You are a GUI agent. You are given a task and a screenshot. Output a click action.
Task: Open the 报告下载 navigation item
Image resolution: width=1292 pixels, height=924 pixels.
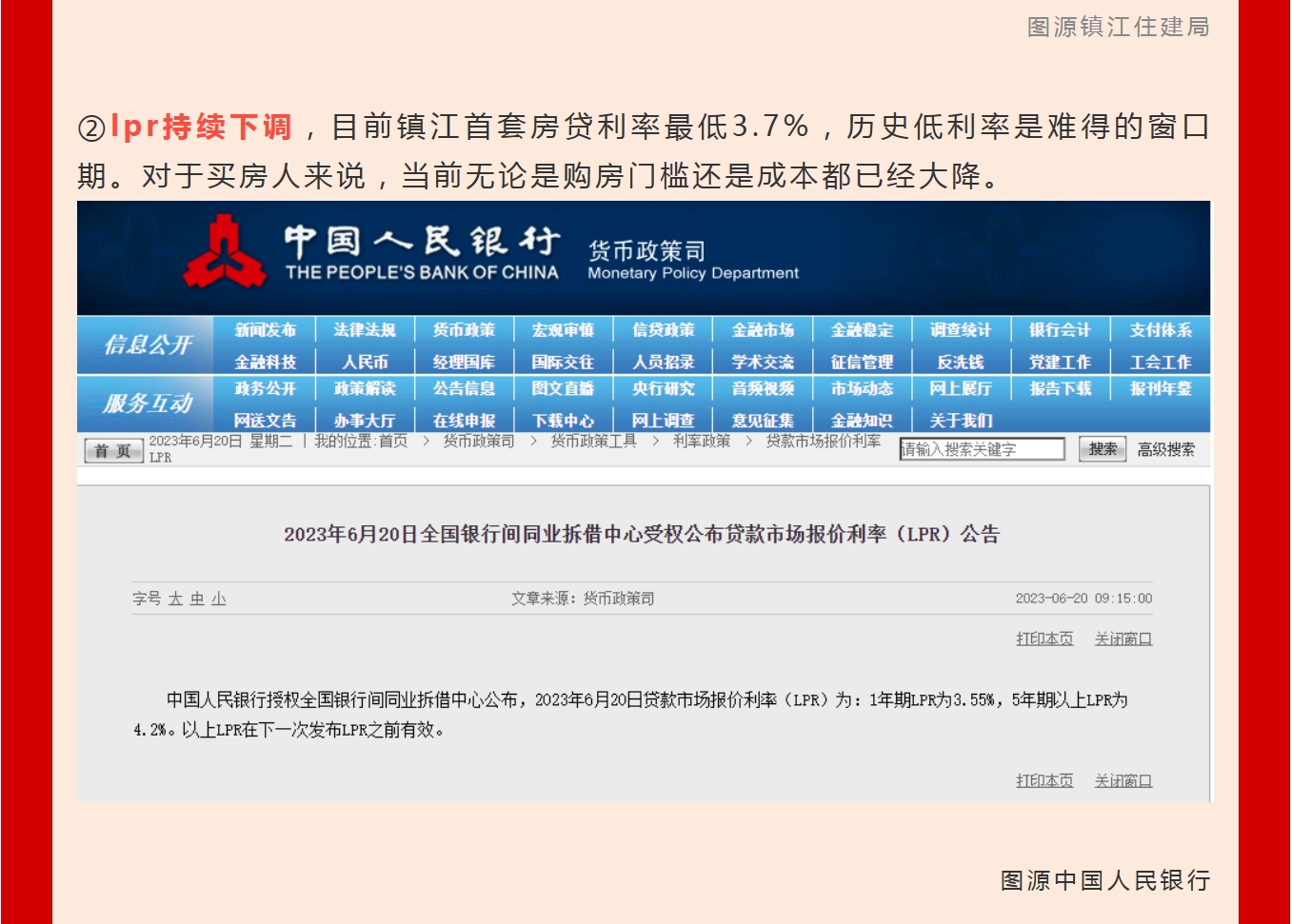pos(1060,388)
